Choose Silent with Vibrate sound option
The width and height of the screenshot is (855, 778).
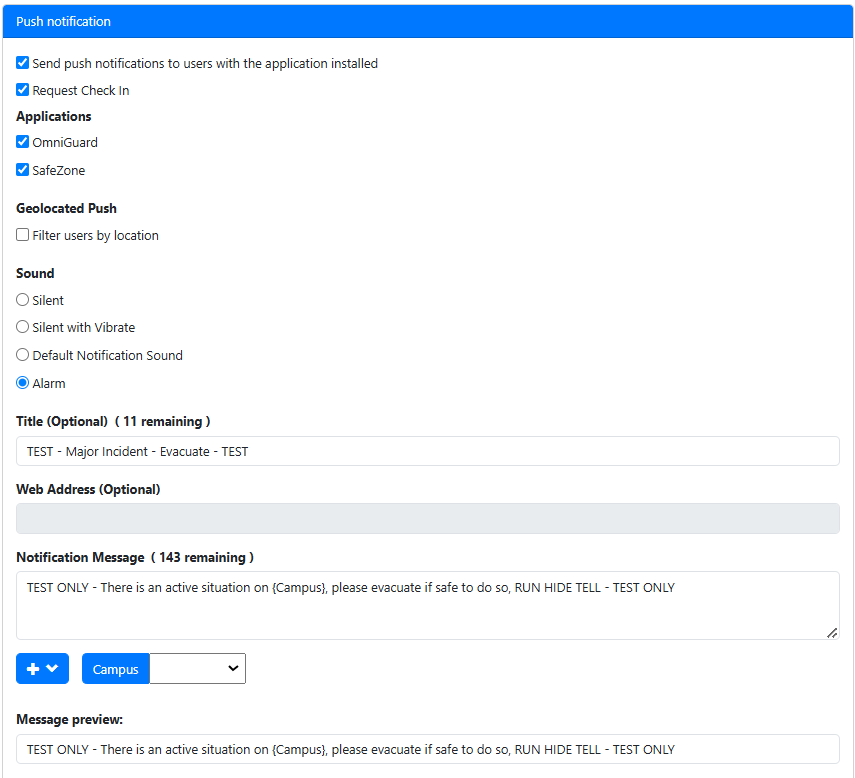click(23, 327)
